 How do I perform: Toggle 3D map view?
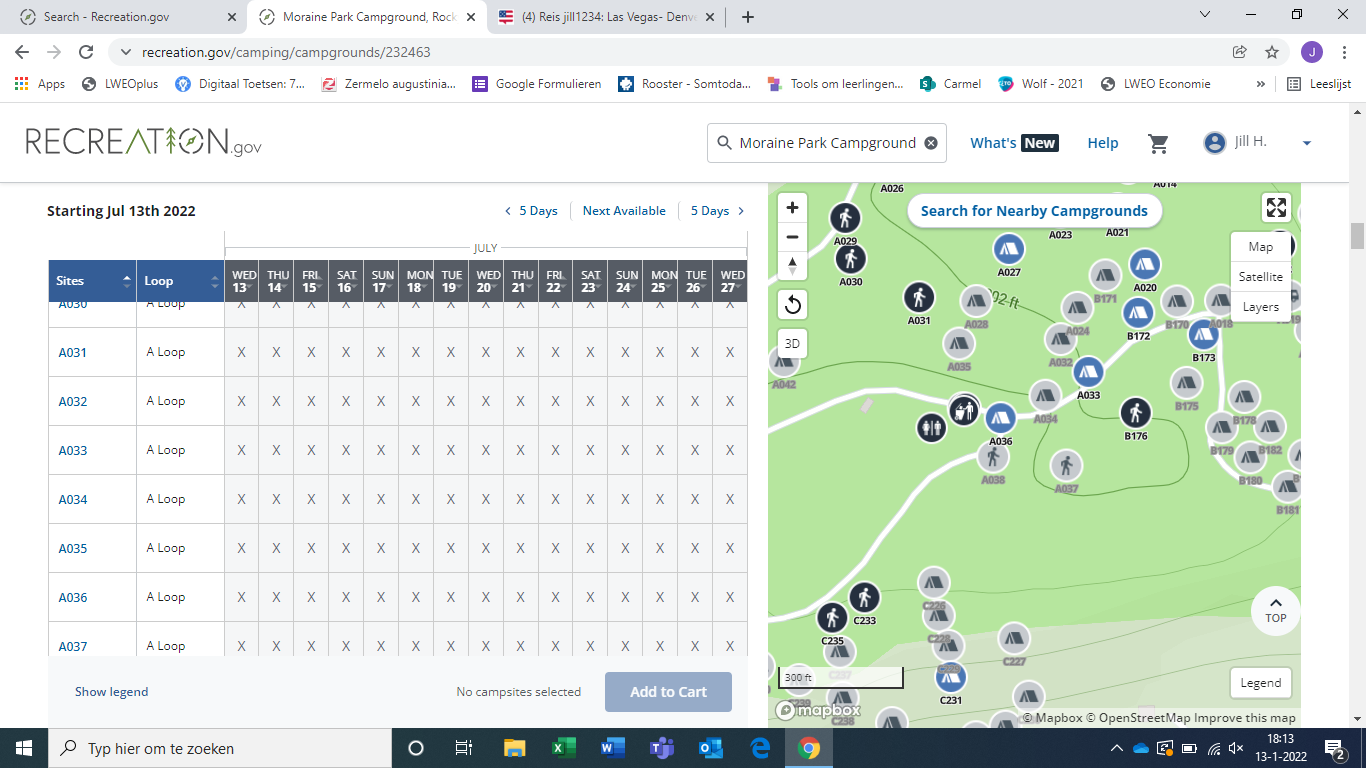click(x=792, y=344)
